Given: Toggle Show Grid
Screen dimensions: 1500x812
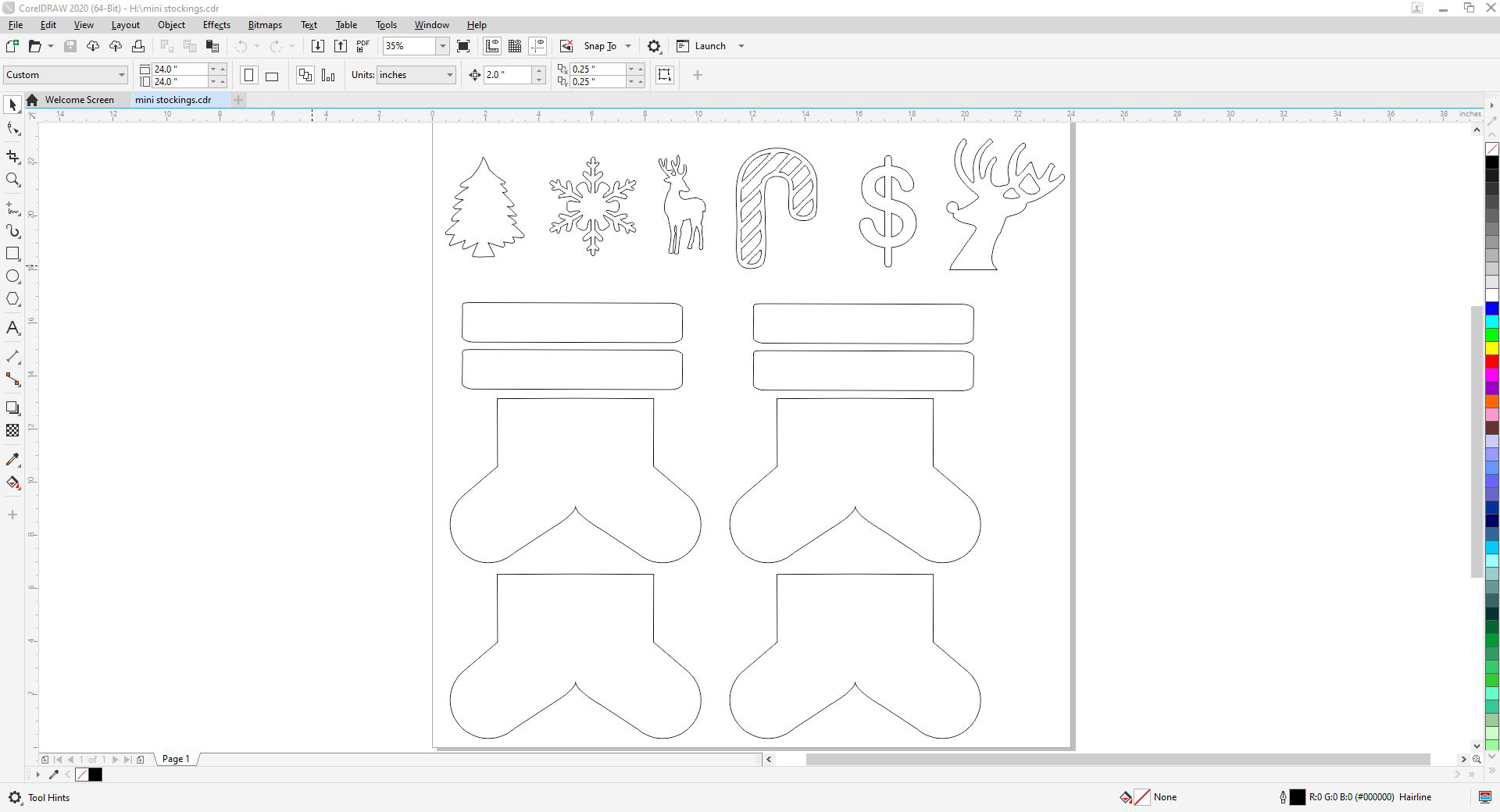Looking at the screenshot, I should (x=515, y=46).
